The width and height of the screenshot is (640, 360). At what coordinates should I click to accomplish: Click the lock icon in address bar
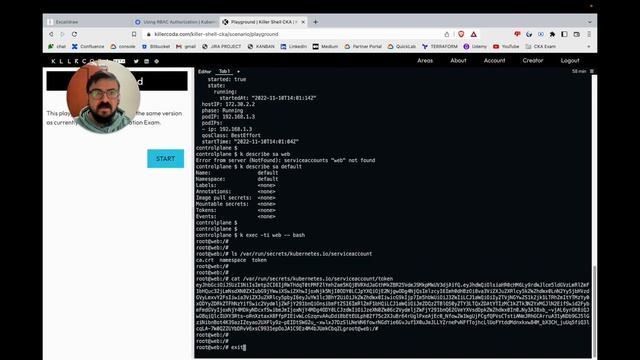point(149,34)
